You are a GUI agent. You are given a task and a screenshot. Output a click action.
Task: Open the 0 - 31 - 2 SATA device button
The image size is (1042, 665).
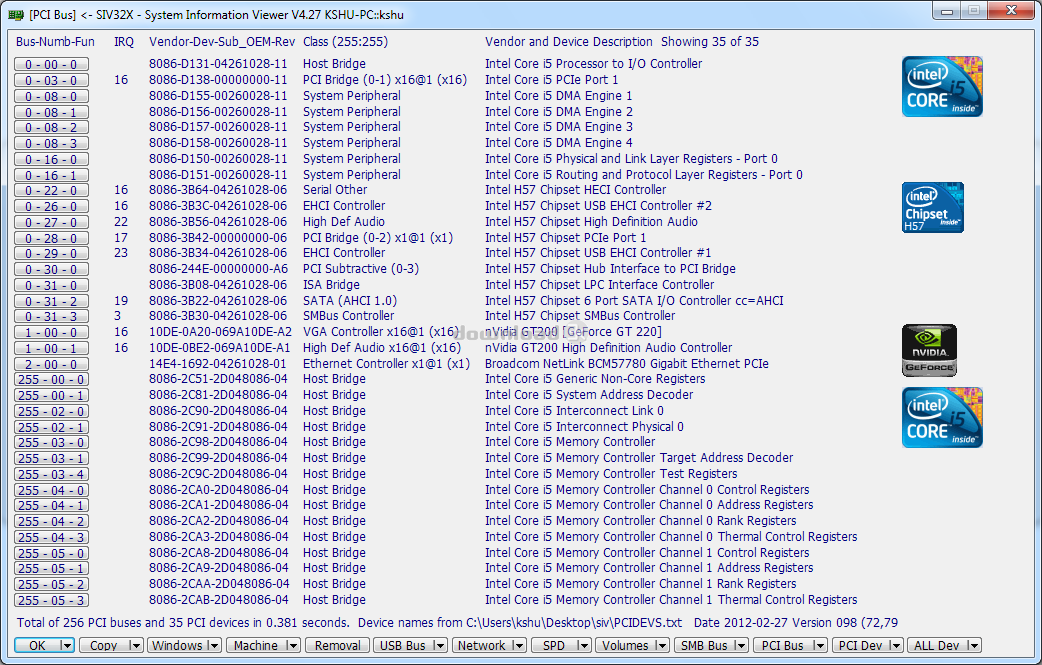point(51,302)
